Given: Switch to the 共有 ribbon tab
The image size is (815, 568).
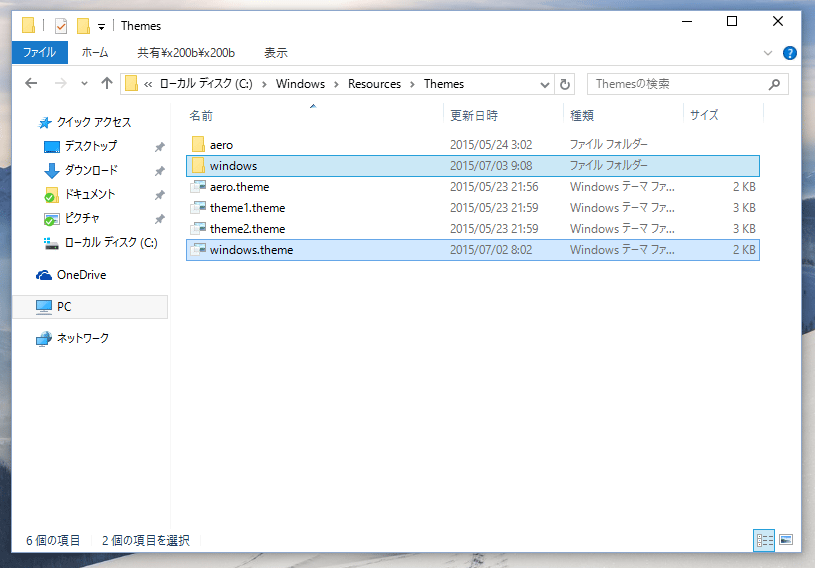Looking at the screenshot, I should coord(186,52).
